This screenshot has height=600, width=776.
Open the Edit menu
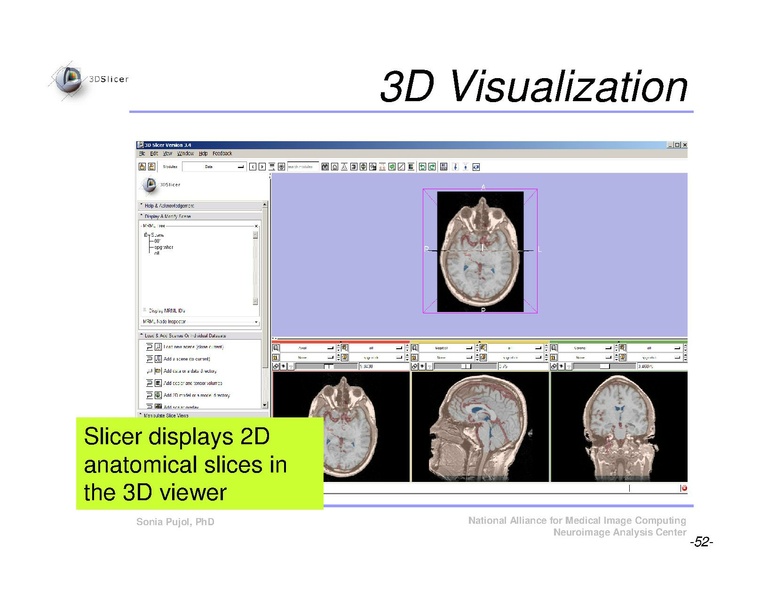pyautogui.click(x=154, y=153)
